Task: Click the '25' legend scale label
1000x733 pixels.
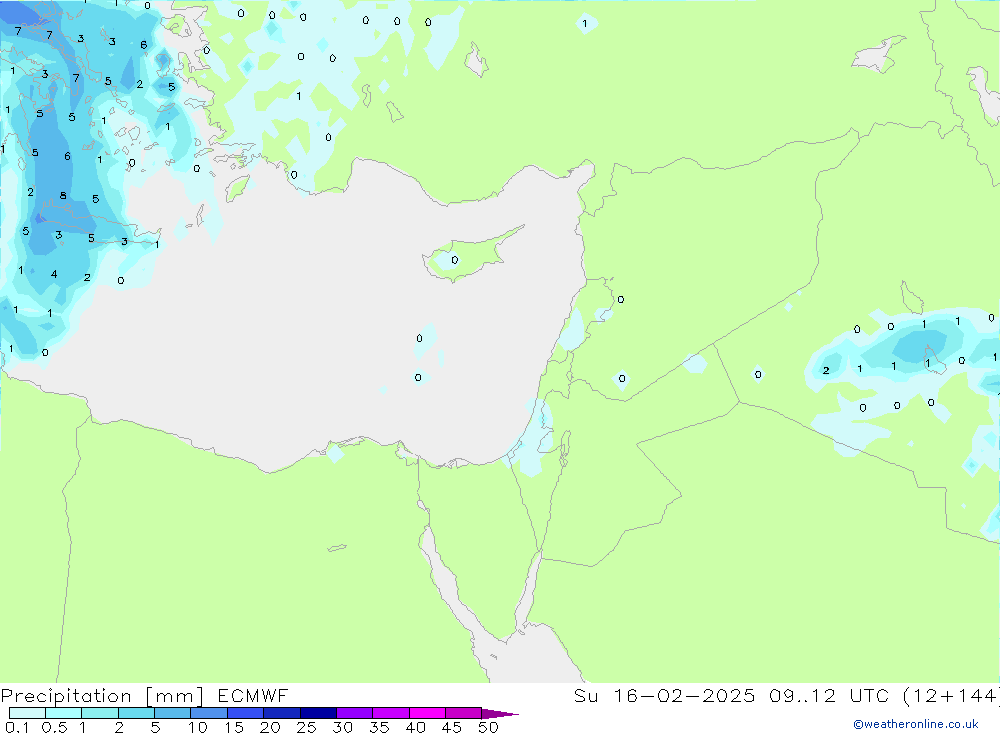Action: pos(306,727)
